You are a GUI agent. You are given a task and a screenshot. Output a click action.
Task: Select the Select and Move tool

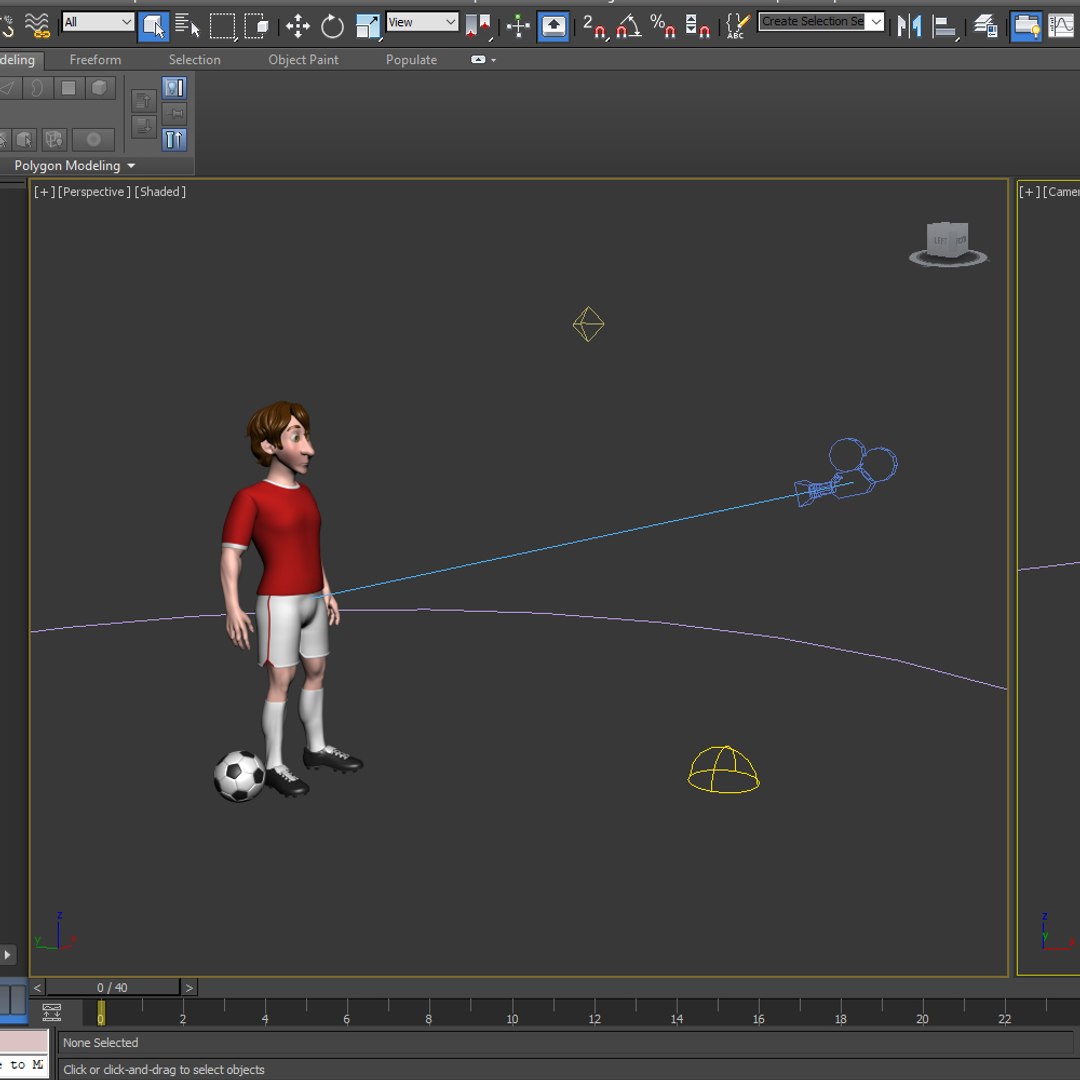(x=298, y=26)
